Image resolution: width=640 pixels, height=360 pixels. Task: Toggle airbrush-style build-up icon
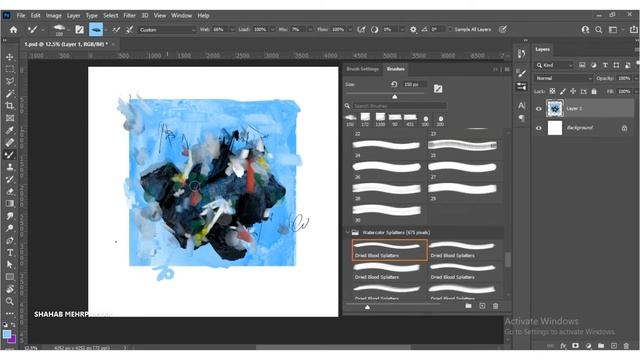coord(361,29)
